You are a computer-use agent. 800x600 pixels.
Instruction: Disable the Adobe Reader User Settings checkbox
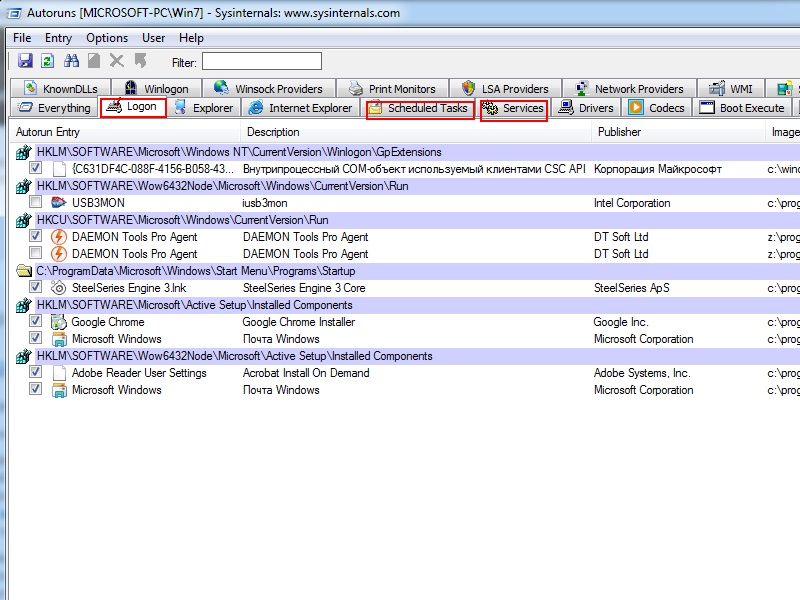pos(36,373)
